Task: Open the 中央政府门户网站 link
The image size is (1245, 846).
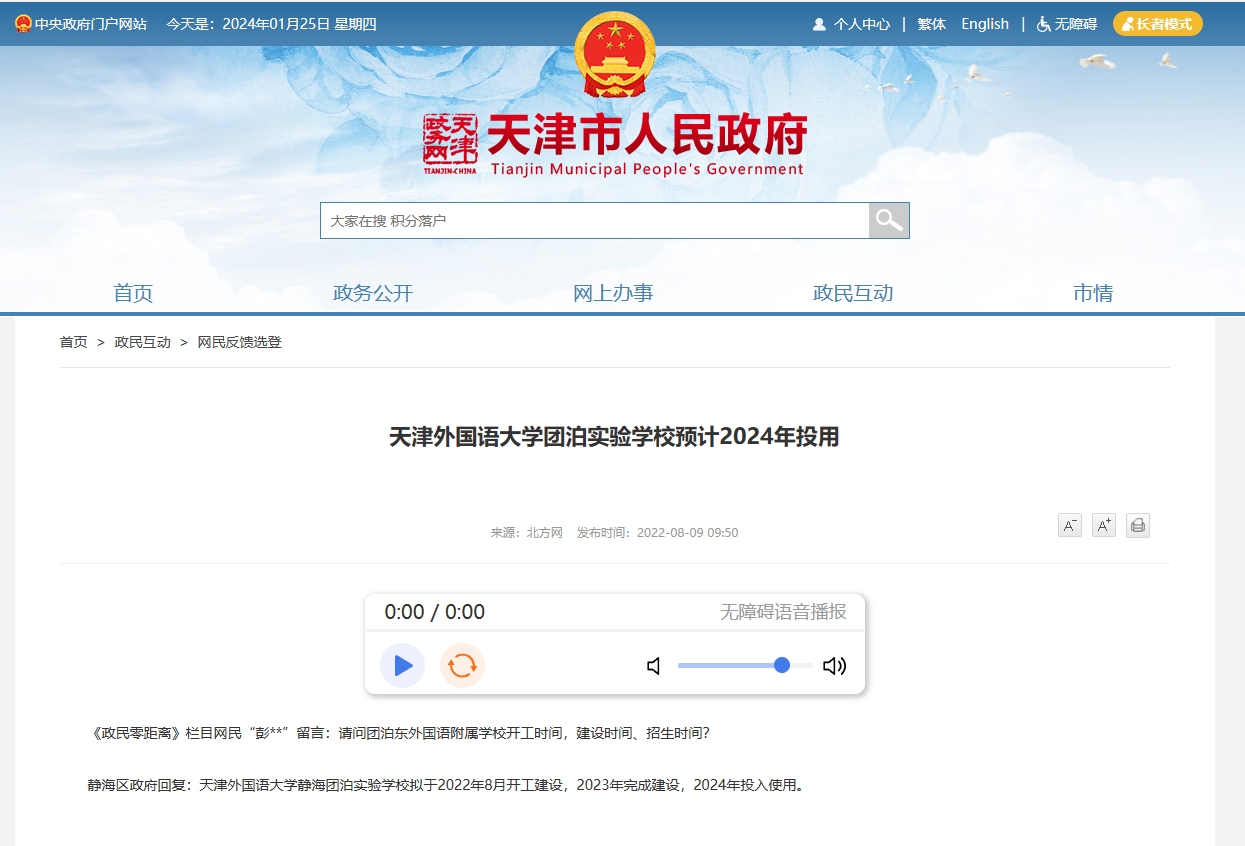Action: click(x=81, y=24)
